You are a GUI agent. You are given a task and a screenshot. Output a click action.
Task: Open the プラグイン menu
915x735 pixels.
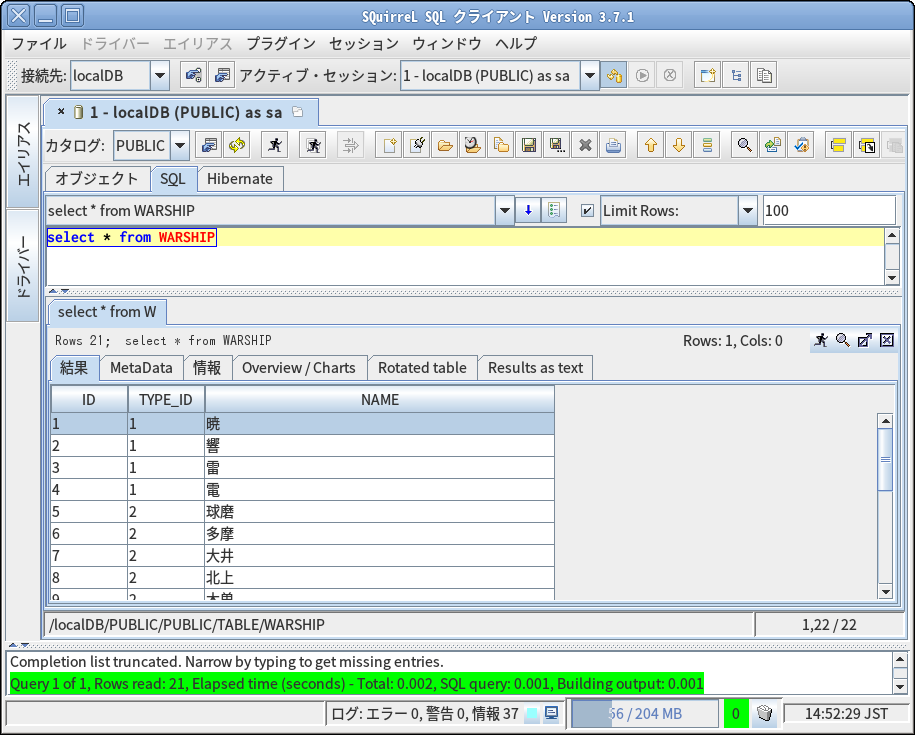pos(281,43)
